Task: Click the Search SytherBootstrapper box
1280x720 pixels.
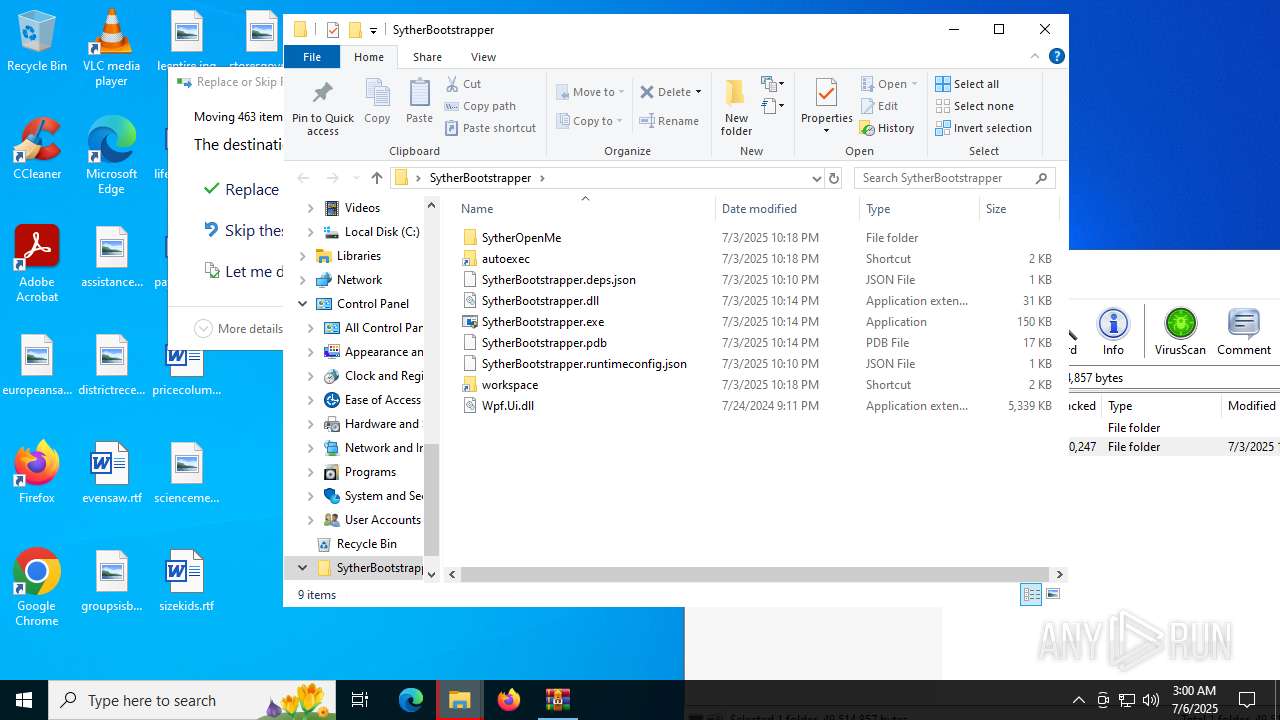Action: pyautogui.click(x=954, y=178)
